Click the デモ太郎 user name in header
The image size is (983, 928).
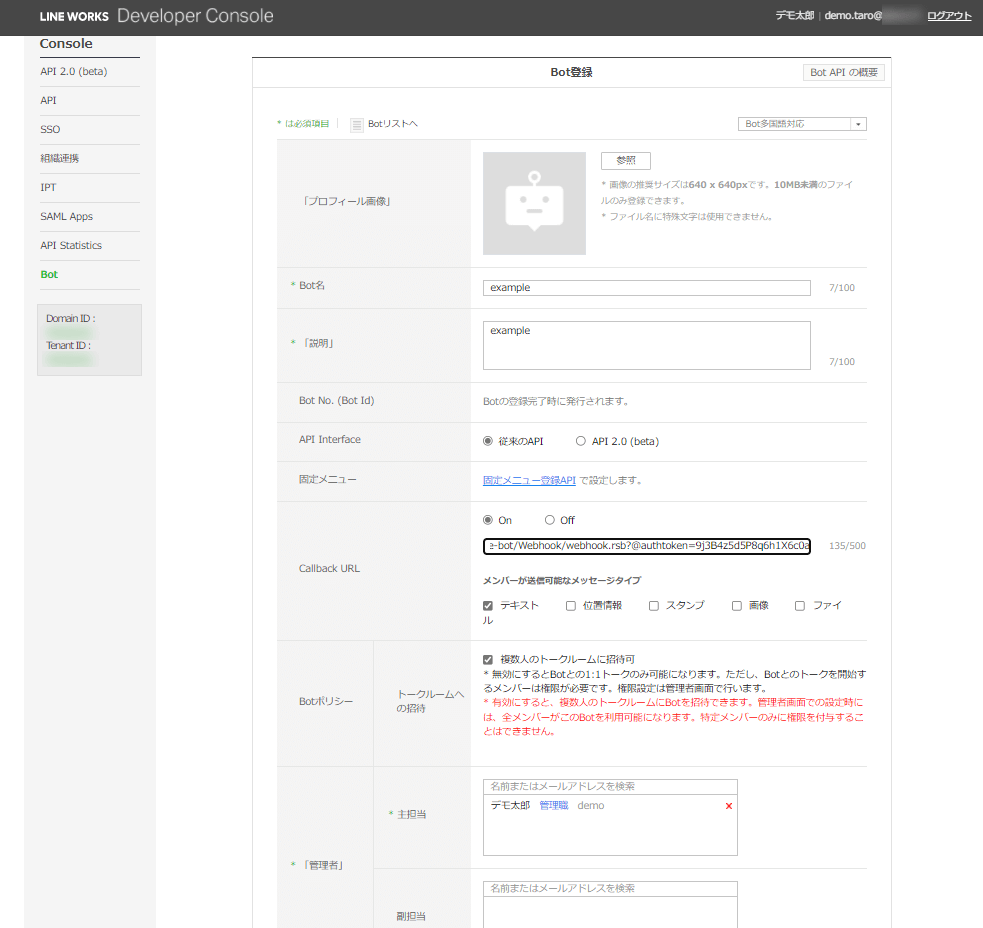tap(794, 16)
